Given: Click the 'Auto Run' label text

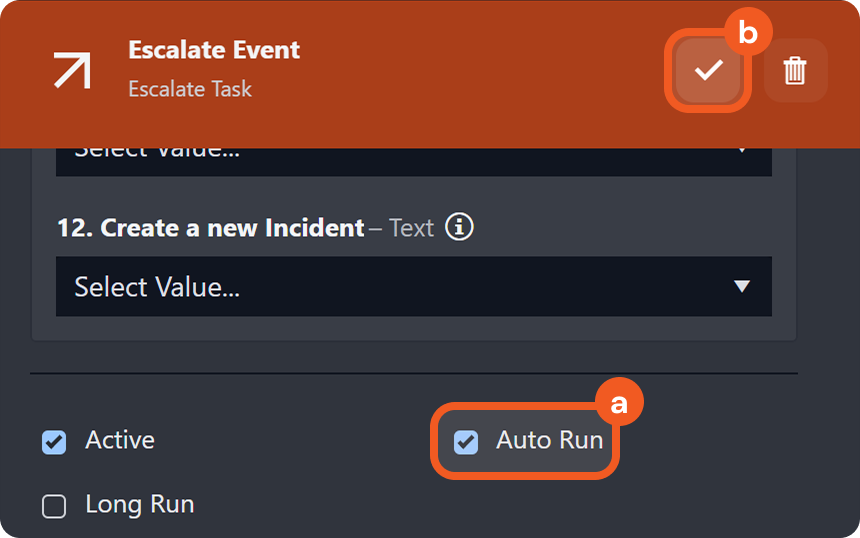Looking at the screenshot, I should [549, 440].
